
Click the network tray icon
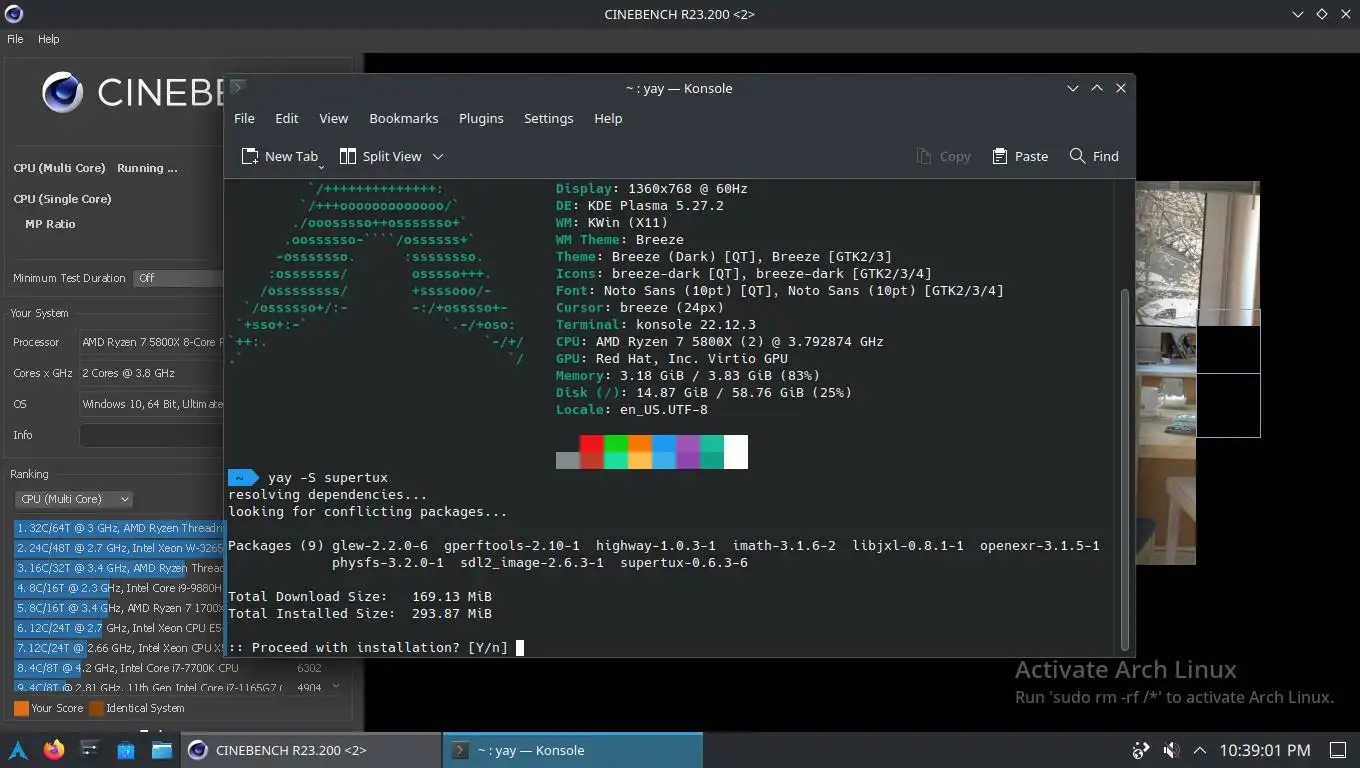(1141, 750)
